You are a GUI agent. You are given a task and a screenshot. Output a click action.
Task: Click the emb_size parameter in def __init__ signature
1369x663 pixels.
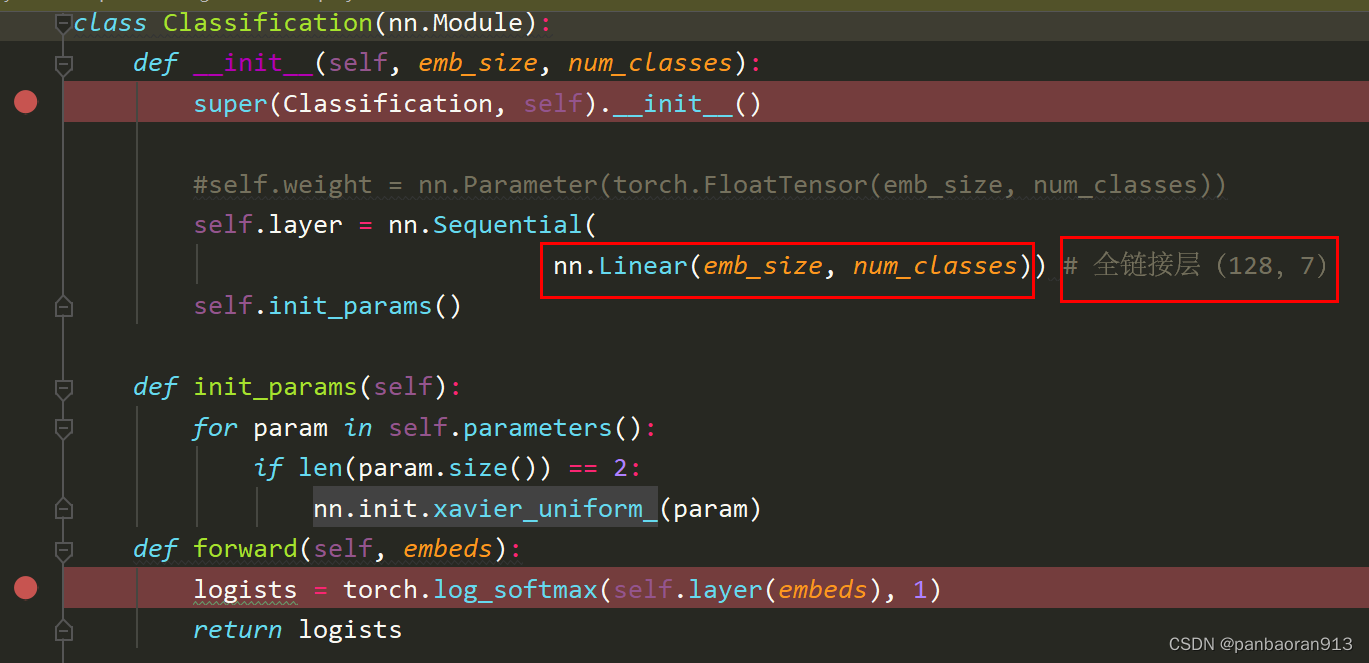coord(478,63)
